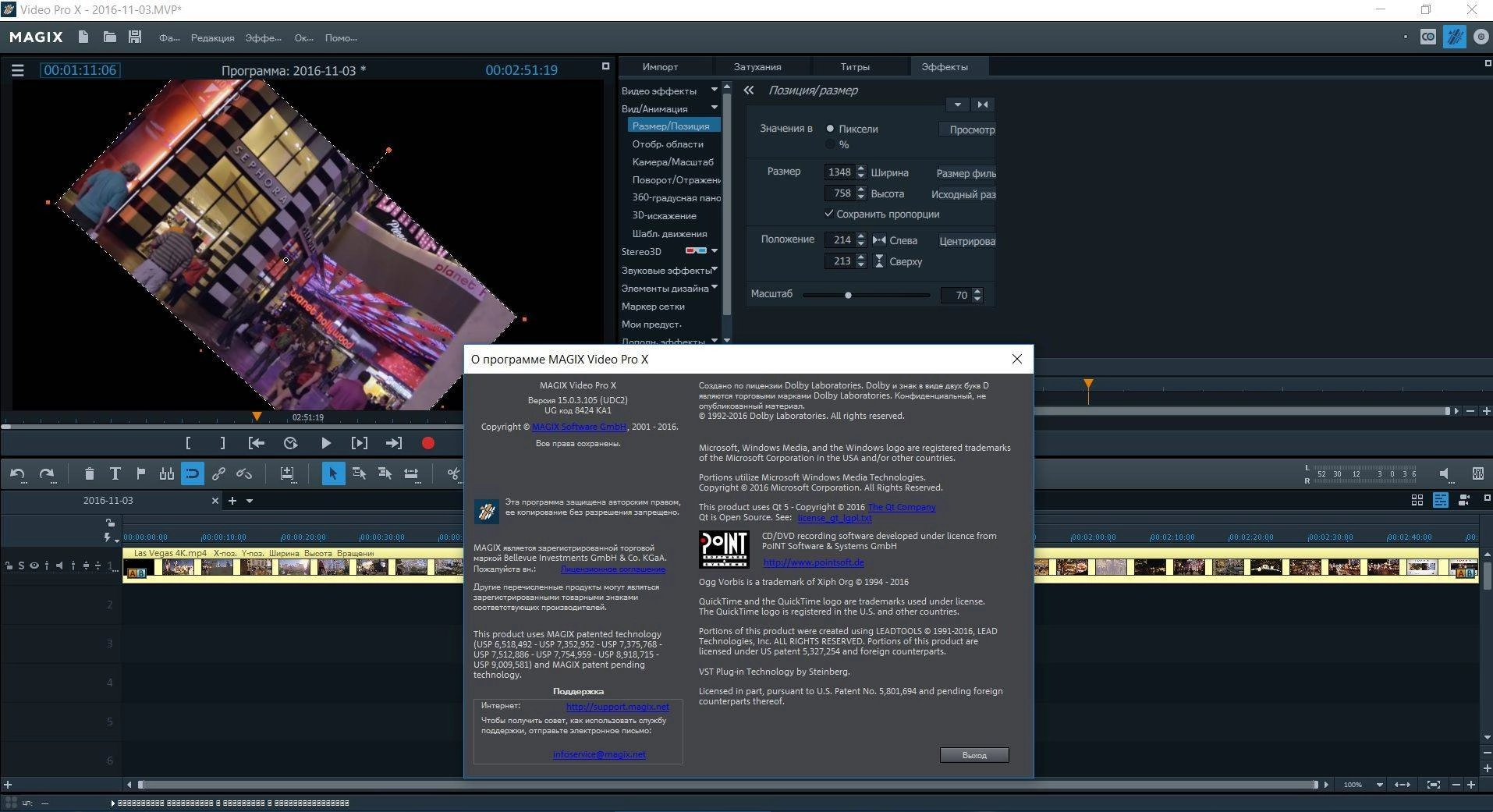Click the New project icon
The image size is (1493, 812).
pyautogui.click(x=83, y=37)
